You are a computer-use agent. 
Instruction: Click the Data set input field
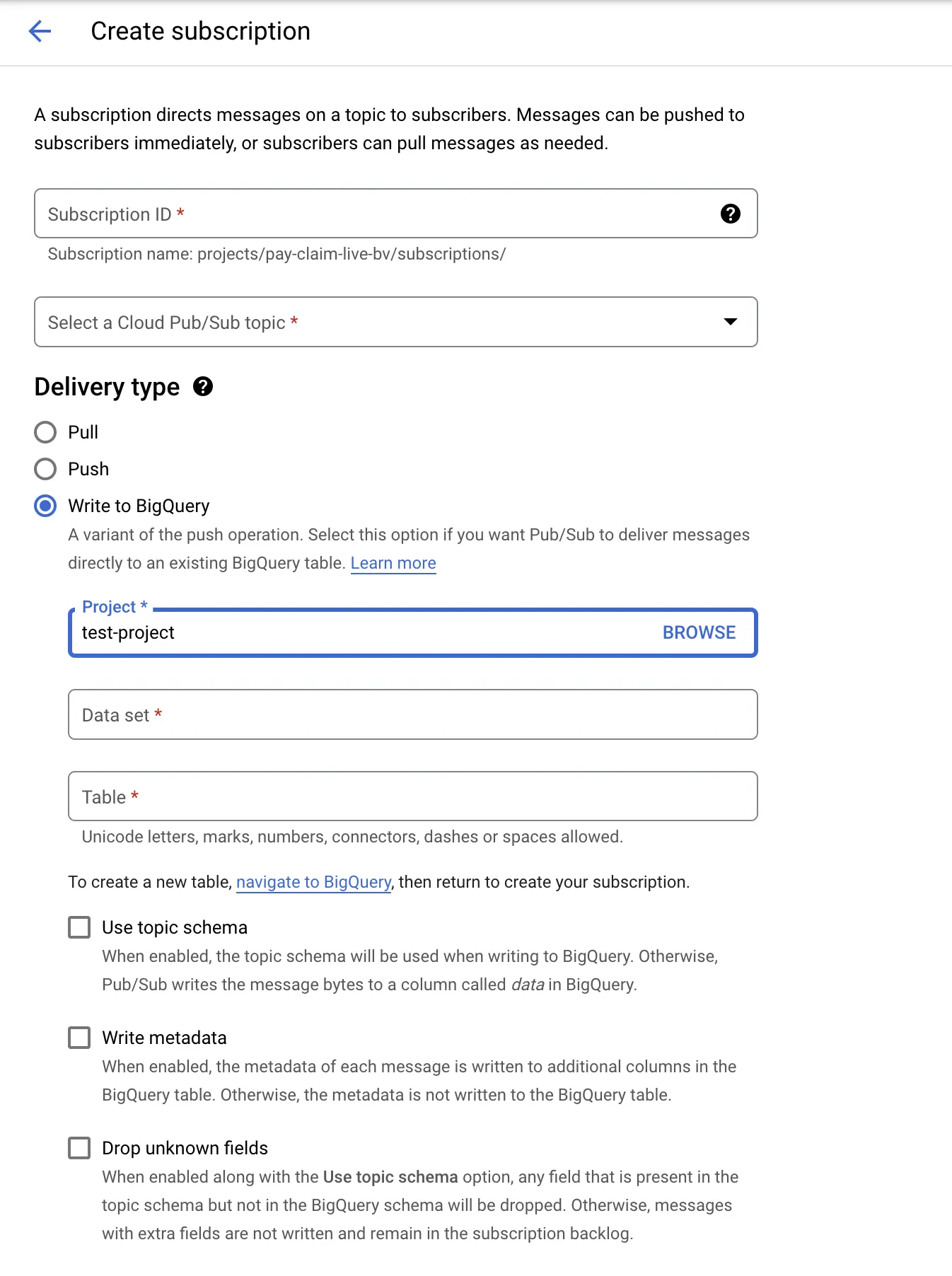[x=412, y=714]
